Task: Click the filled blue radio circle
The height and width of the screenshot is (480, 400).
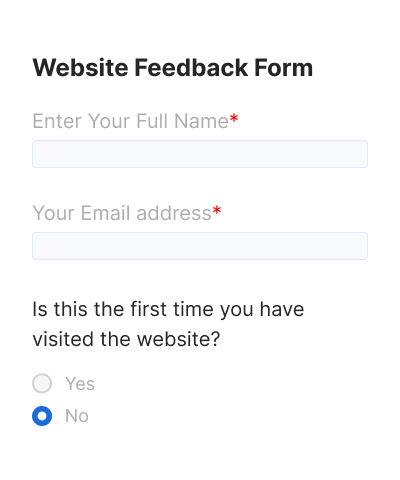Action: tap(42, 416)
